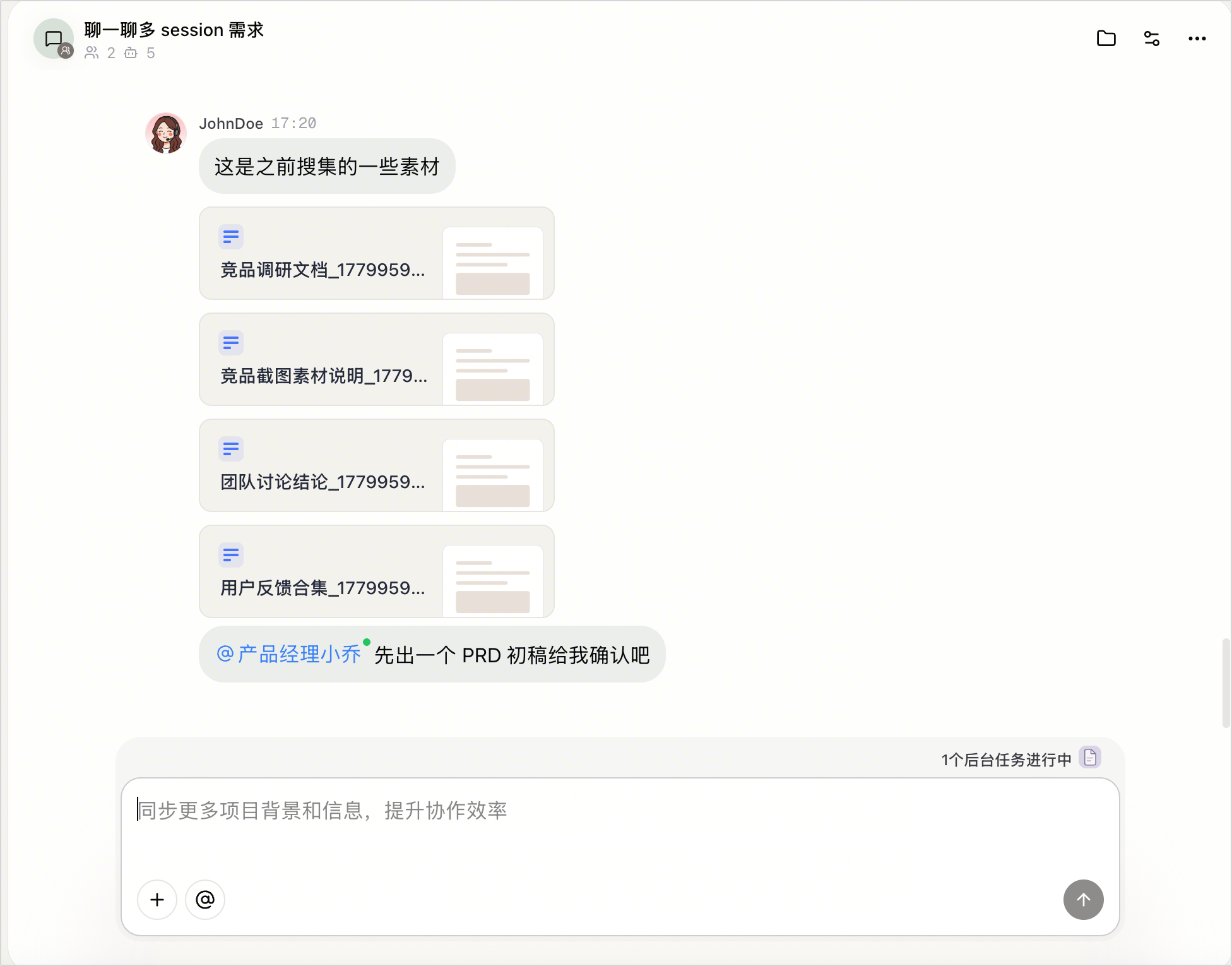Viewport: 1232px width, 966px height.
Task: Click the message 这是之前搜集的一些素材
Action: click(327, 167)
